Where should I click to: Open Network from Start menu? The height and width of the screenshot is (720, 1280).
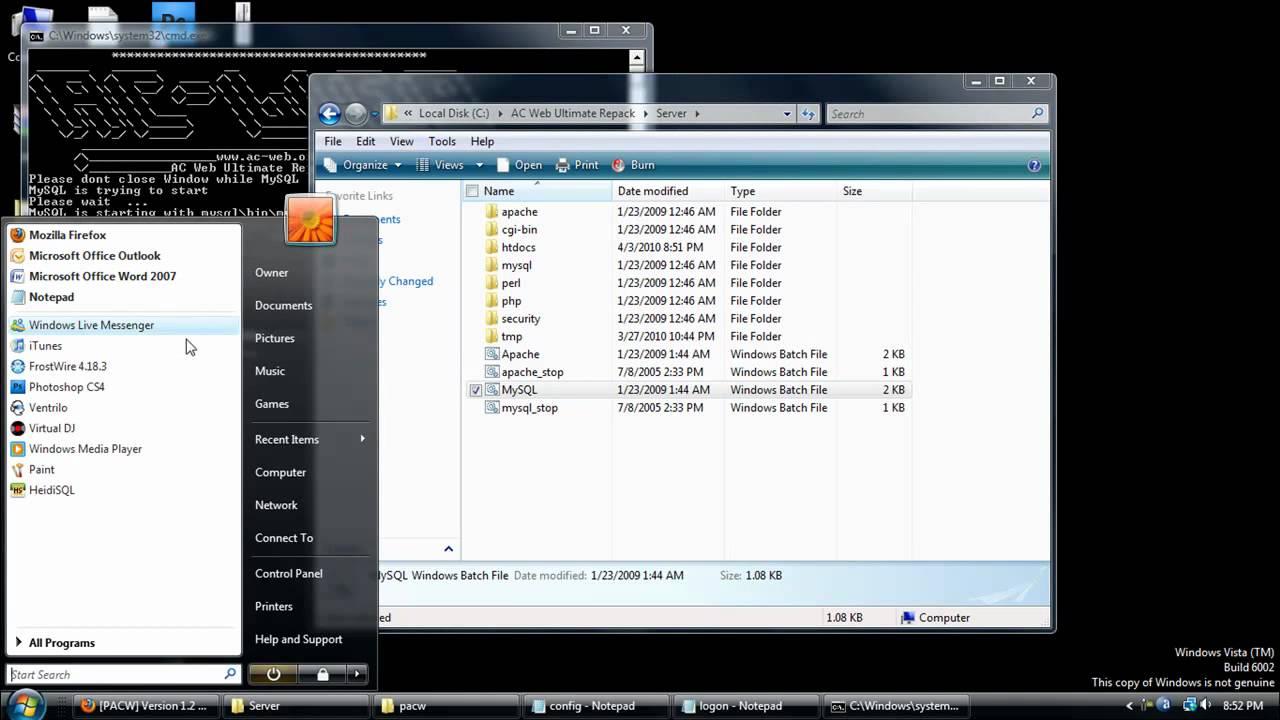[276, 505]
